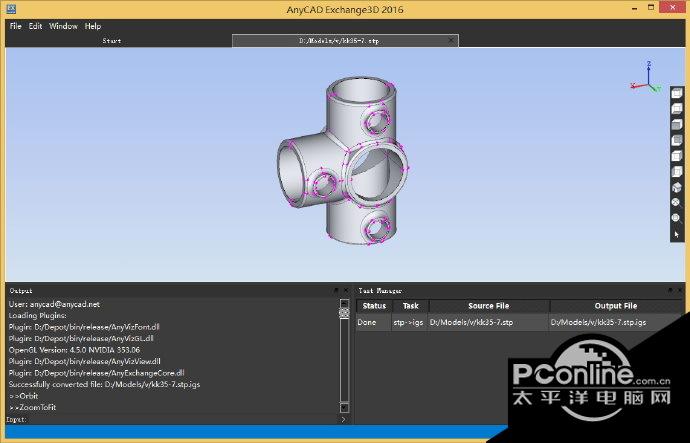Open the File menu

(x=15, y=26)
